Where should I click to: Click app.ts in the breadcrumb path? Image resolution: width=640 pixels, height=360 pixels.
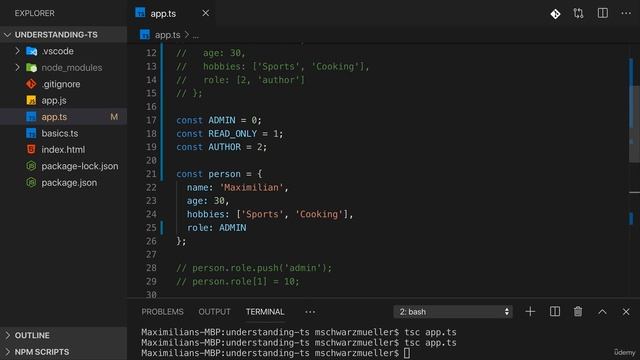[x=167, y=35]
